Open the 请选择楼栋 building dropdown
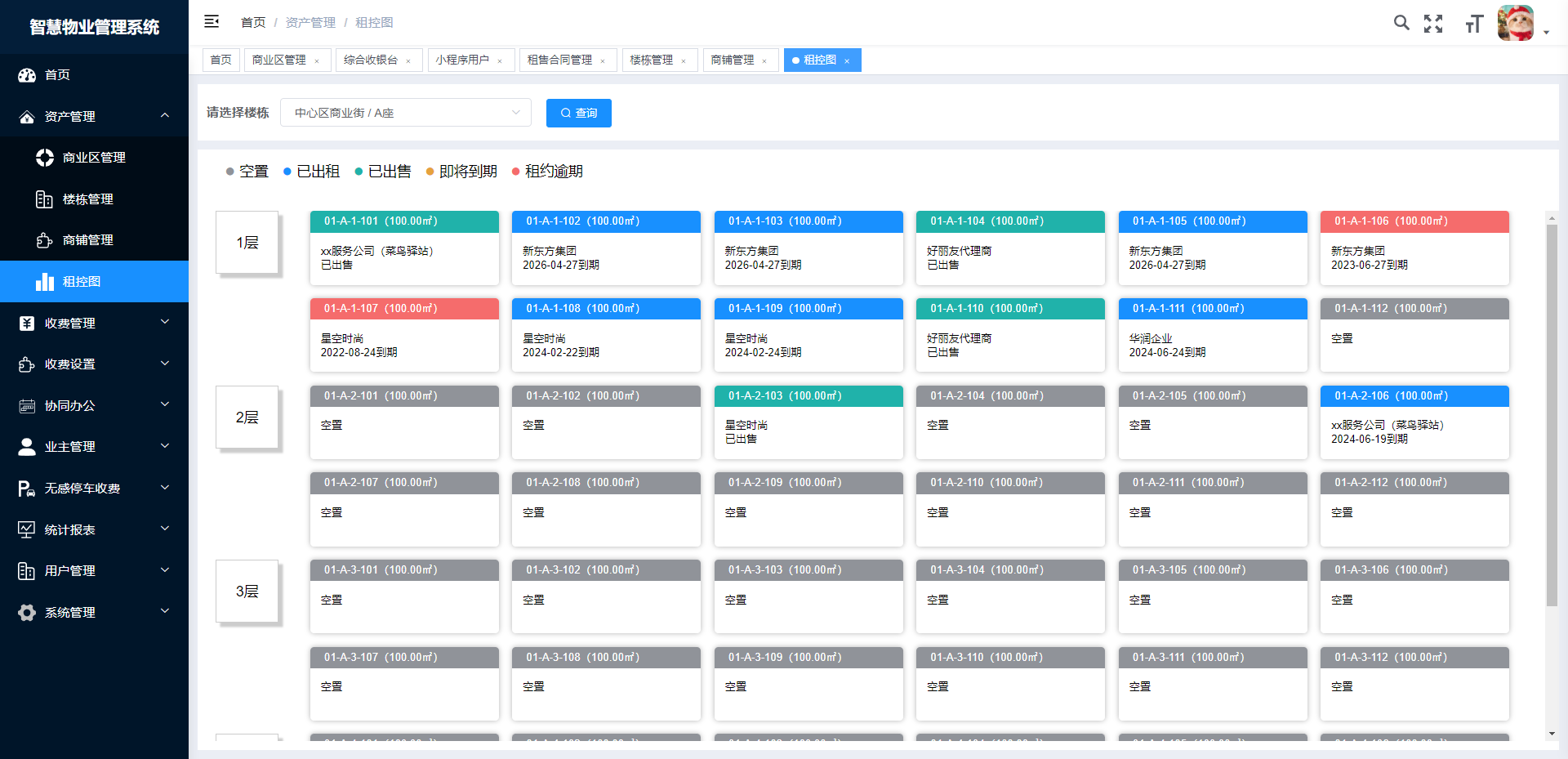 point(406,113)
